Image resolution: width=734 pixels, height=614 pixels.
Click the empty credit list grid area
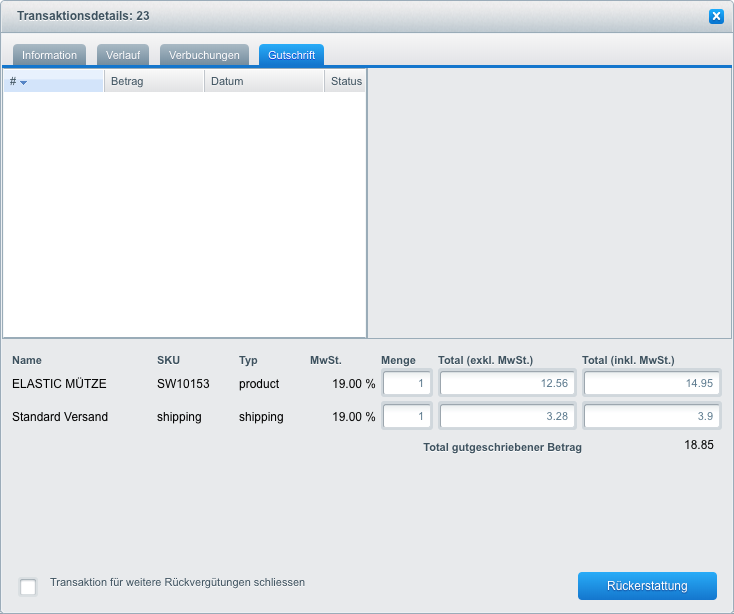pyautogui.click(x=185, y=215)
